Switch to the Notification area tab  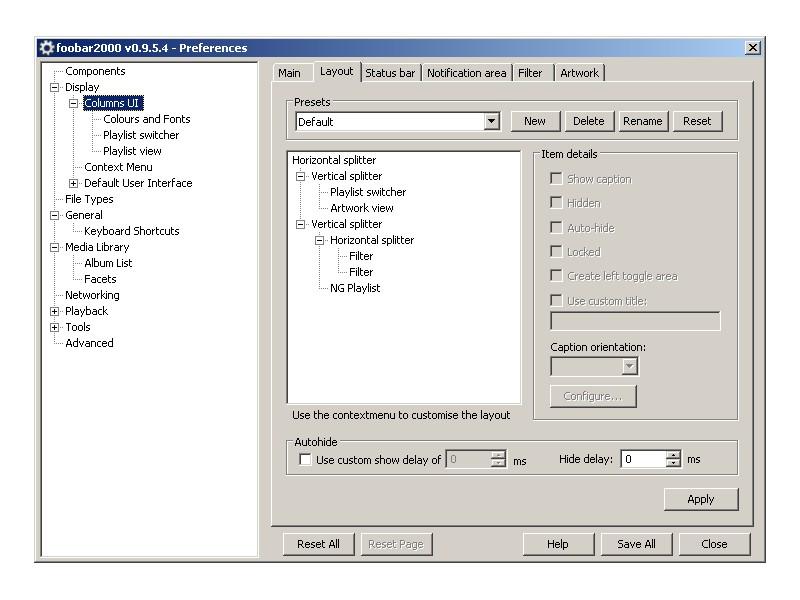click(x=466, y=73)
